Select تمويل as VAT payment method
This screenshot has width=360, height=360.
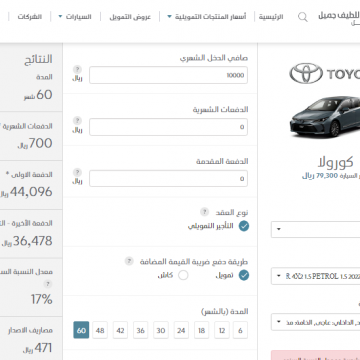click(244, 275)
